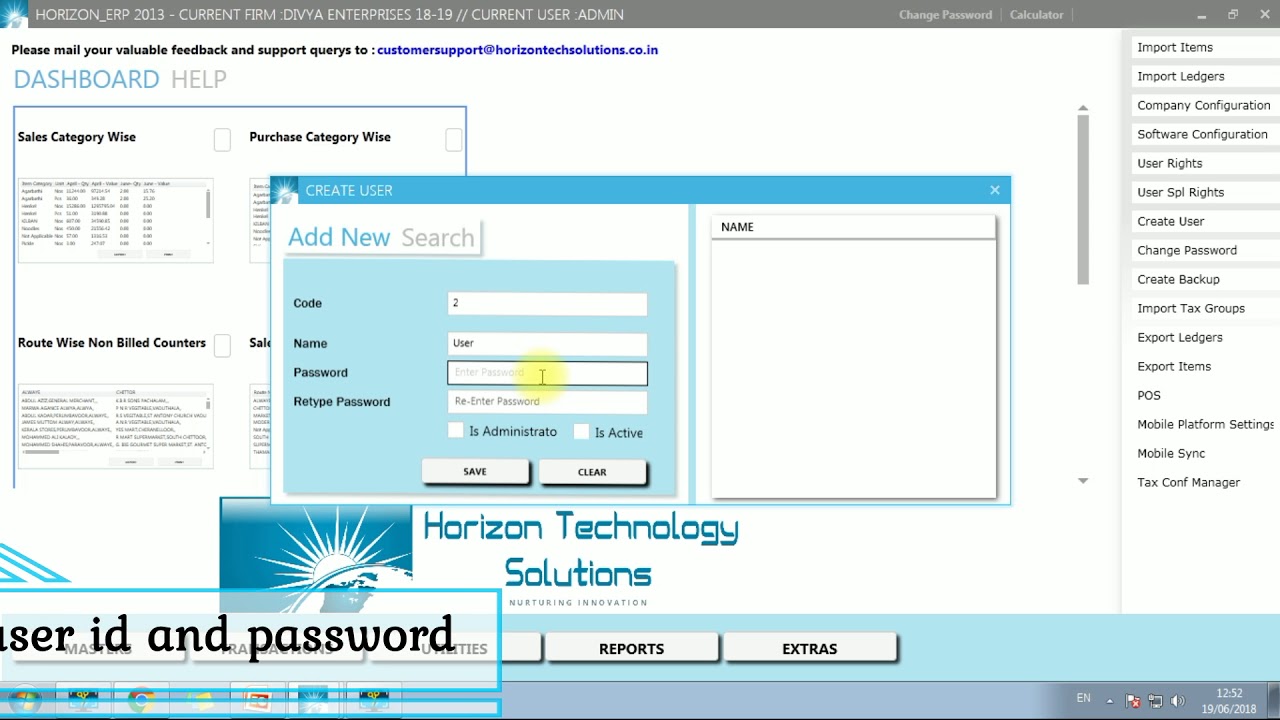The image size is (1280, 720).
Task: Click the Show Desktop strip on taskbar
Action: [x=1273, y=701]
